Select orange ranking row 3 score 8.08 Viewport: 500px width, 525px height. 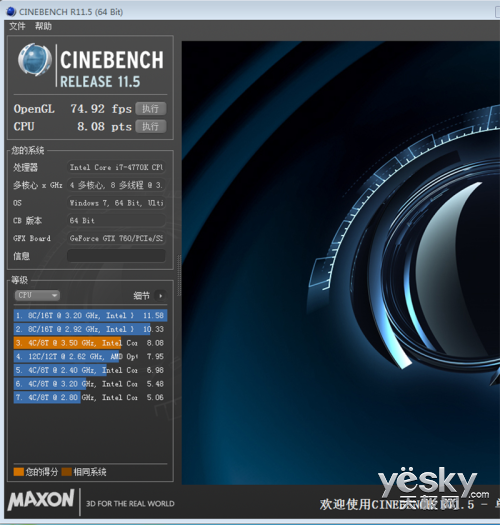pyautogui.click(x=90, y=343)
